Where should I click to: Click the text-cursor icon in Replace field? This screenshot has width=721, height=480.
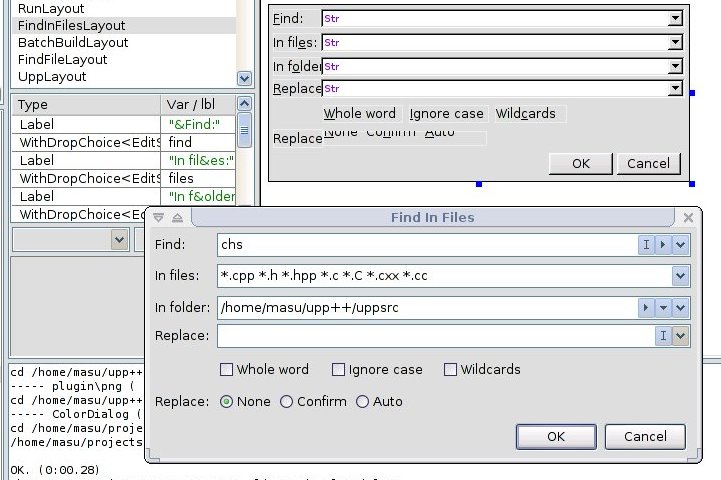point(663,337)
